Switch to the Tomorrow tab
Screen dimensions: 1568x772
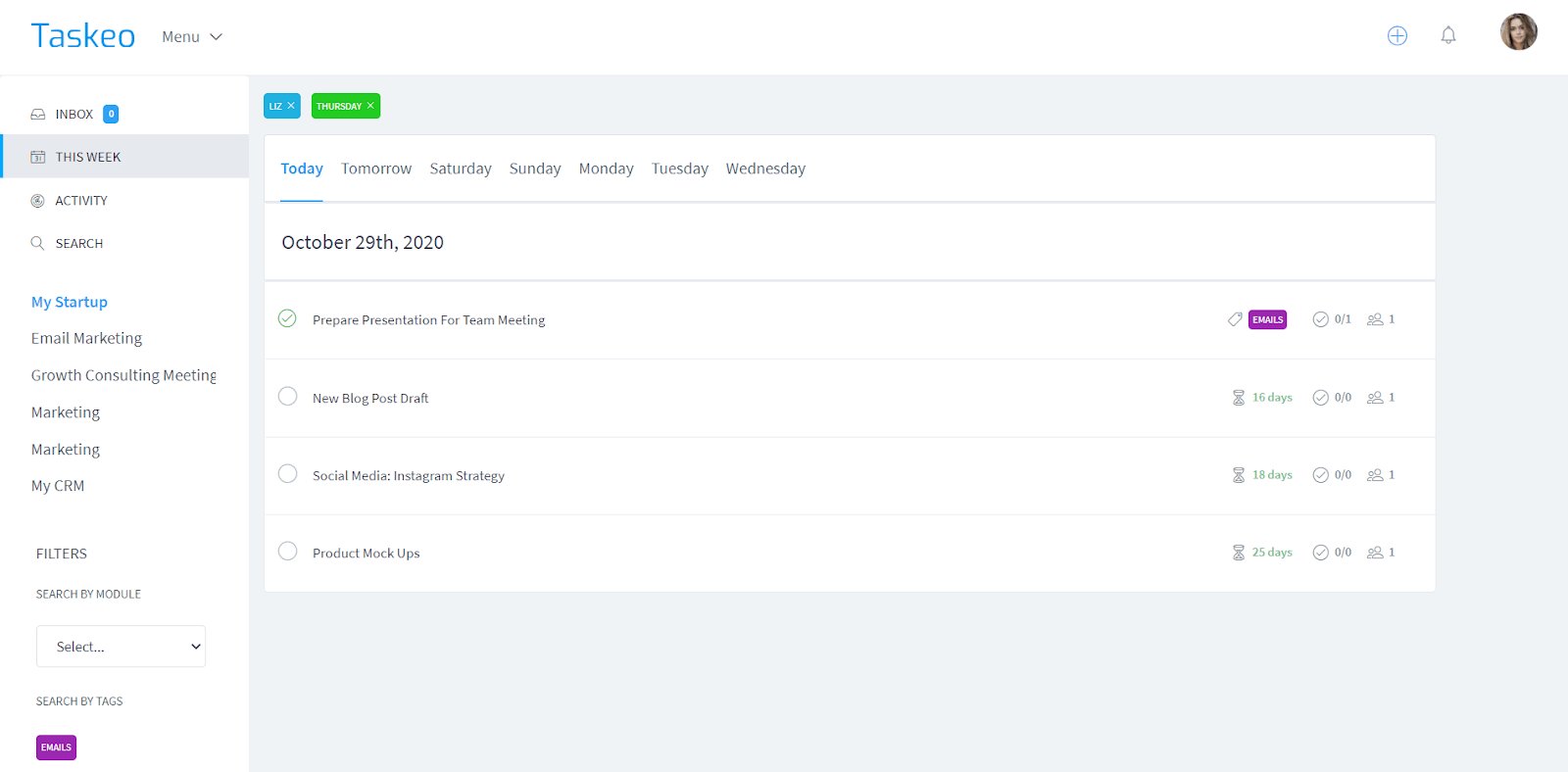[x=376, y=169]
